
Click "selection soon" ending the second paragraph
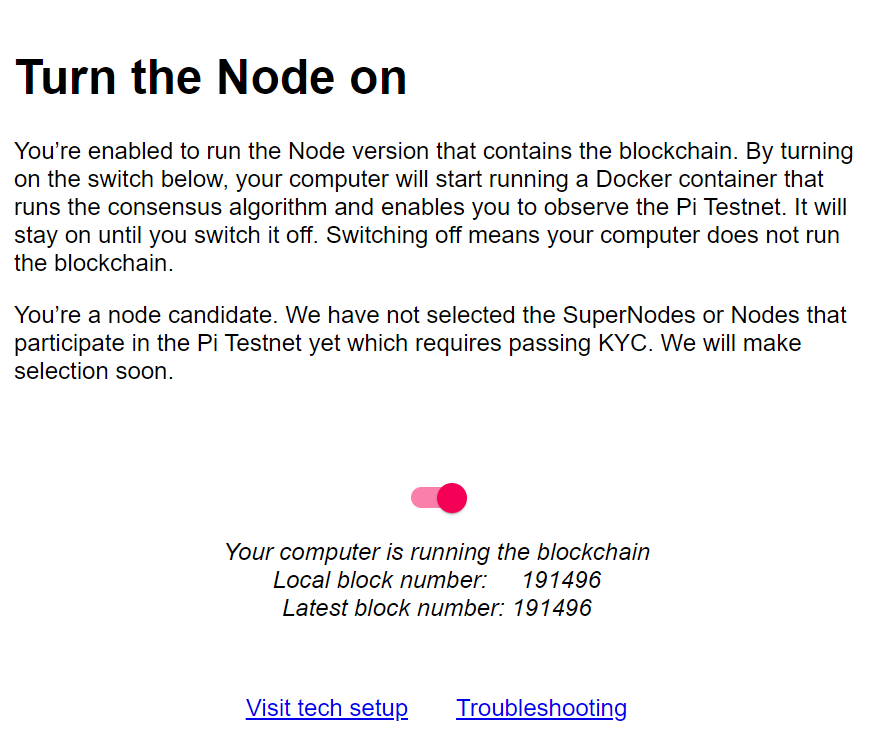(93, 371)
